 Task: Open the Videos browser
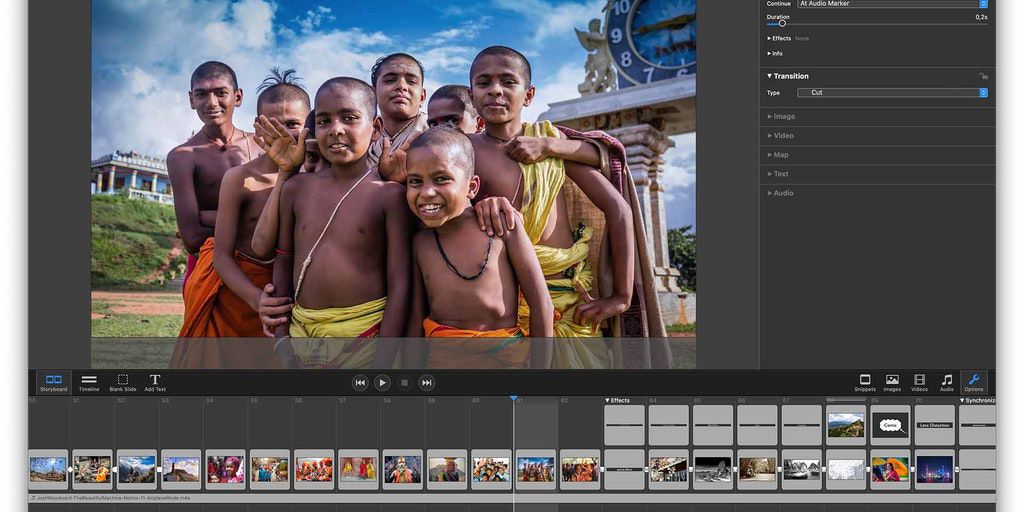919,382
